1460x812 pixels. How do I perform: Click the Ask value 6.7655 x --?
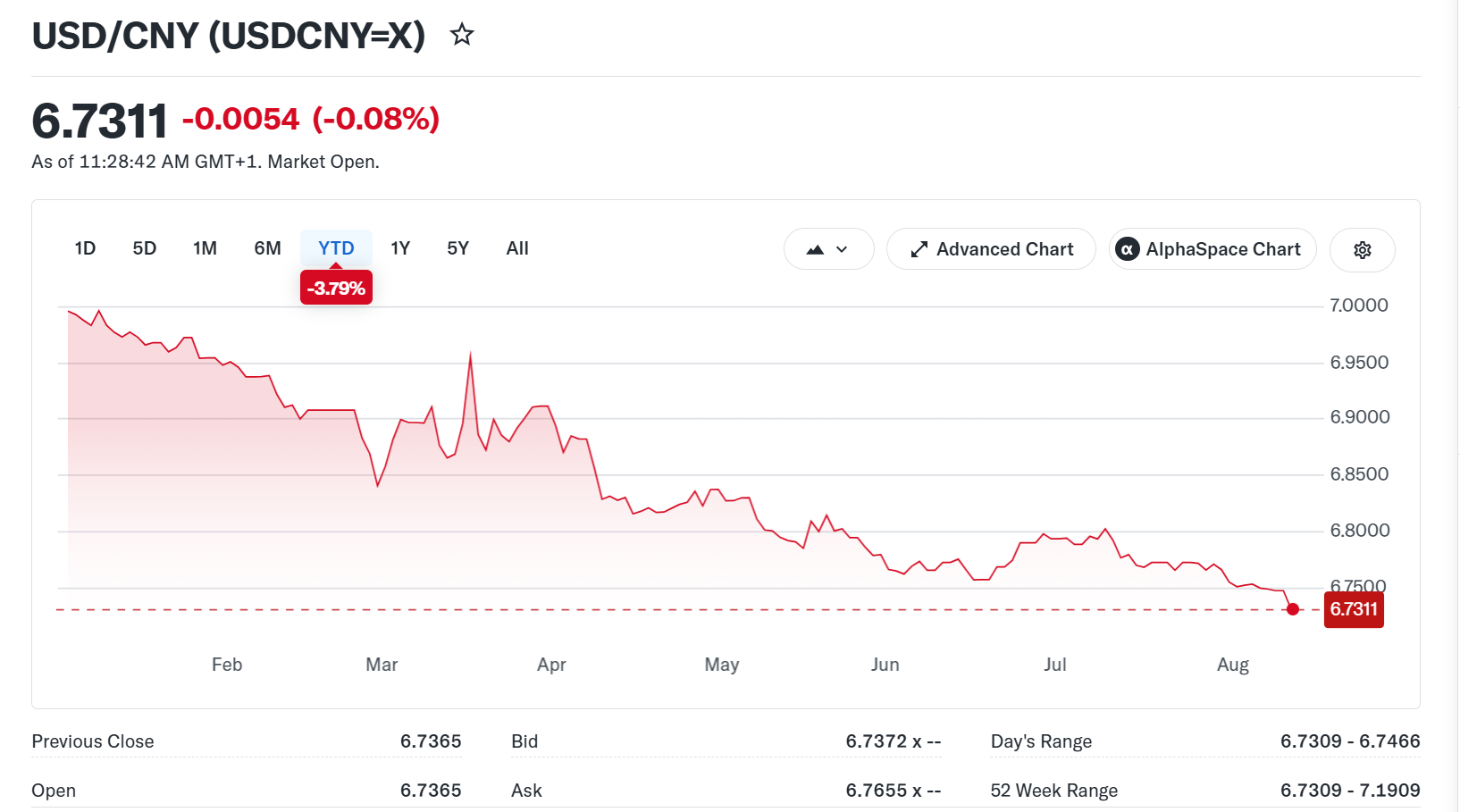[x=894, y=791]
